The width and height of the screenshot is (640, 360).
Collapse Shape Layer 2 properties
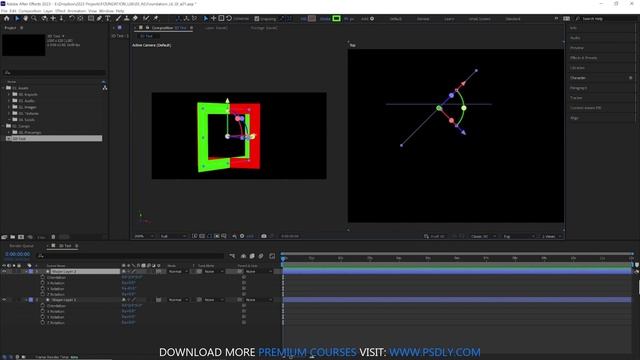click(x=26, y=271)
